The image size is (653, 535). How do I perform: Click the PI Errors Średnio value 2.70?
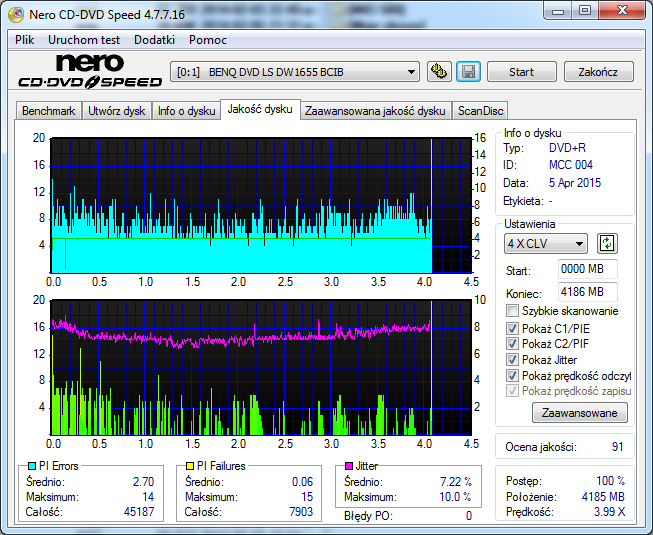(143, 482)
